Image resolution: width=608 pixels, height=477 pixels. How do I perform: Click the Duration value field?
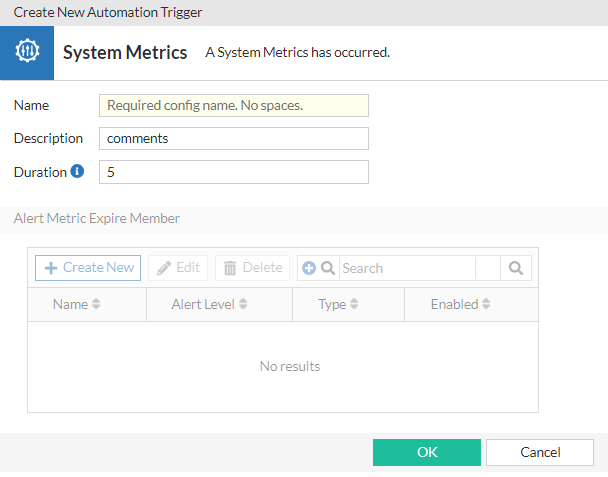pos(234,172)
